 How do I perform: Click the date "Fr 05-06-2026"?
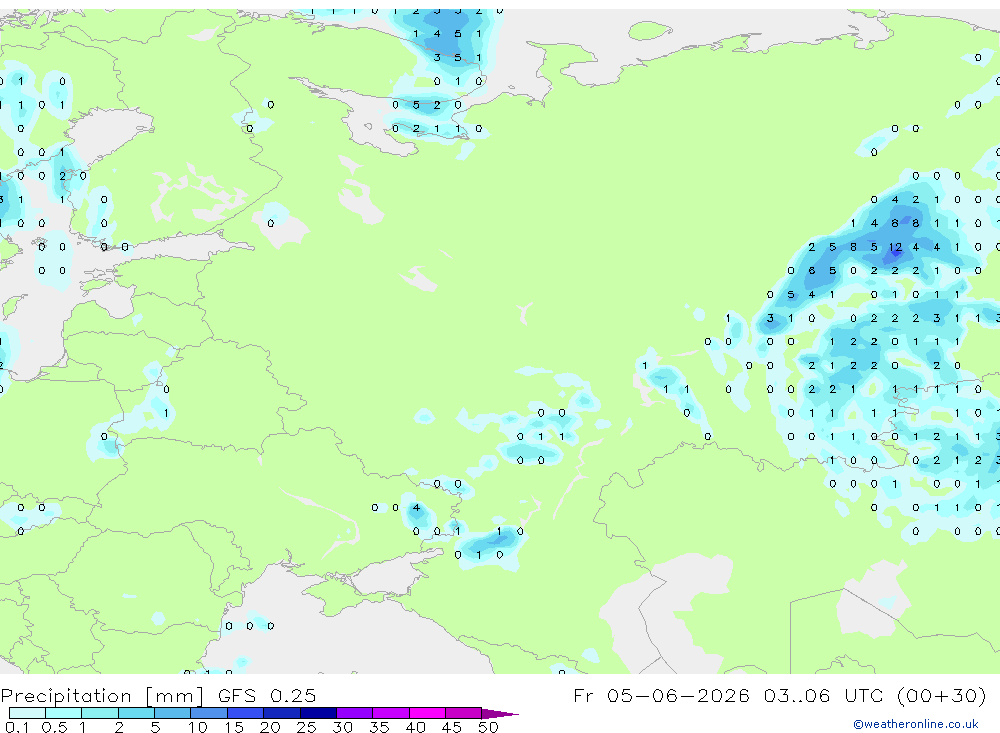point(661,695)
